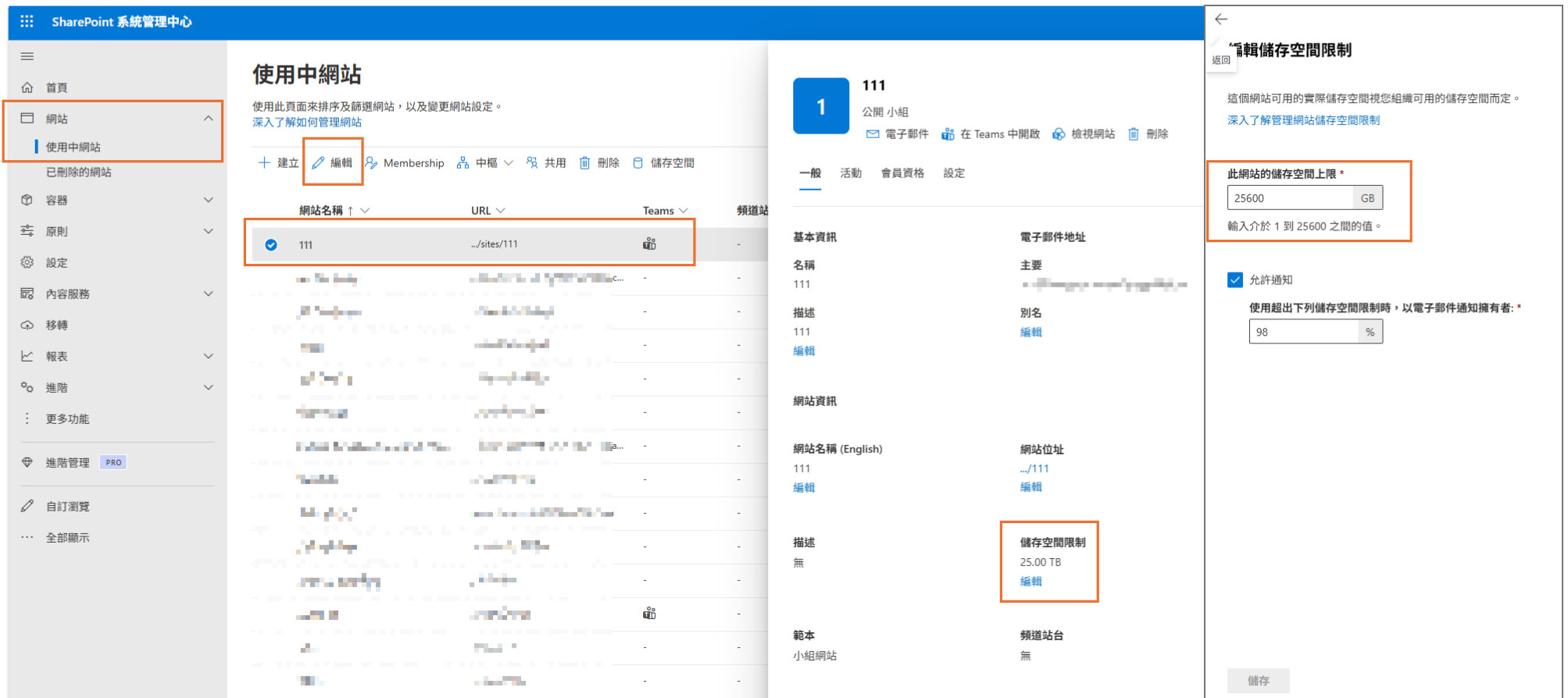Click the Edit (編輯) pencil toolbar icon
The width and height of the screenshot is (1568, 698).
pos(318,162)
